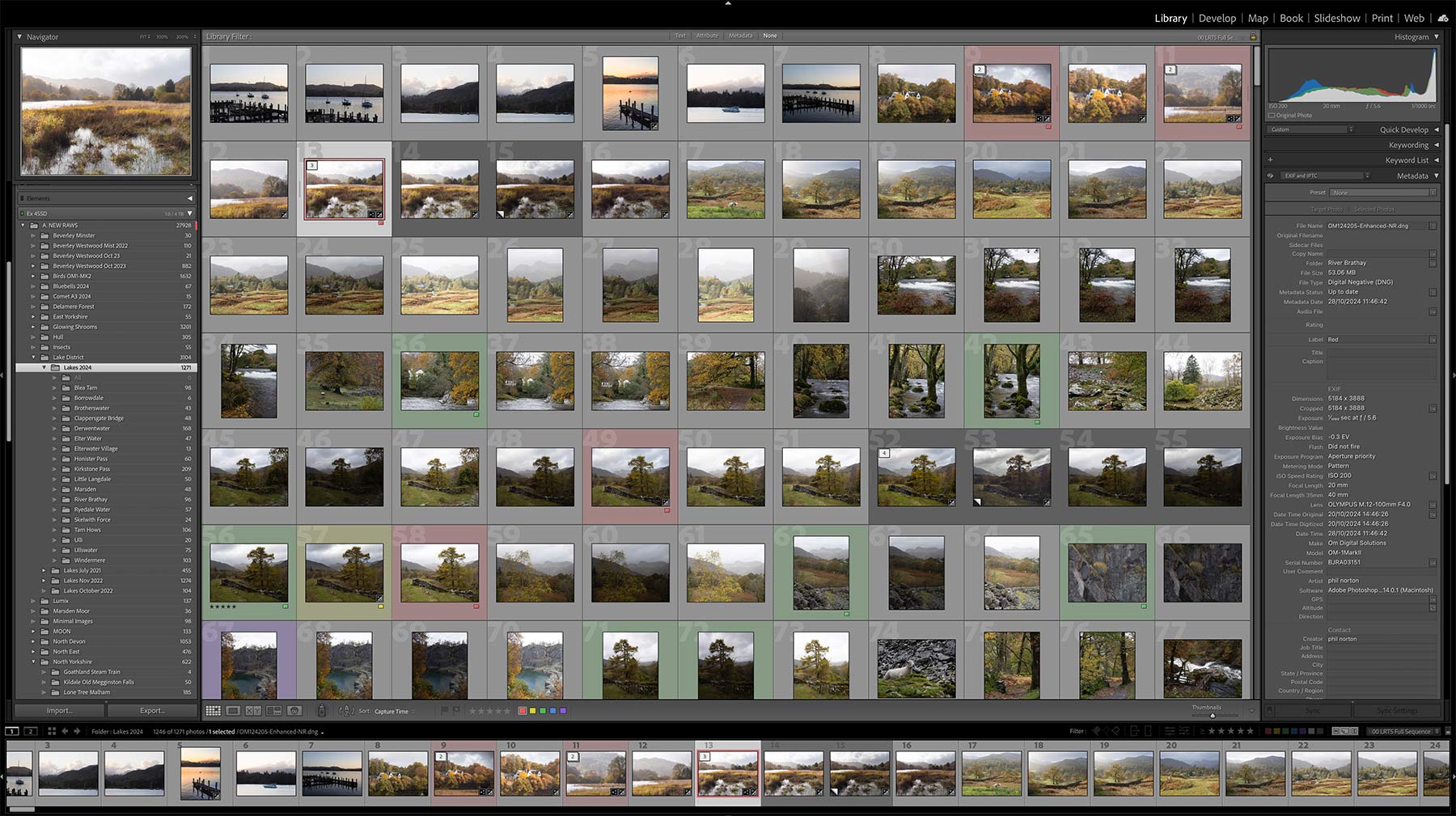Switch to Loupe view icon
Screen dimensions: 1456x816
click(233, 711)
